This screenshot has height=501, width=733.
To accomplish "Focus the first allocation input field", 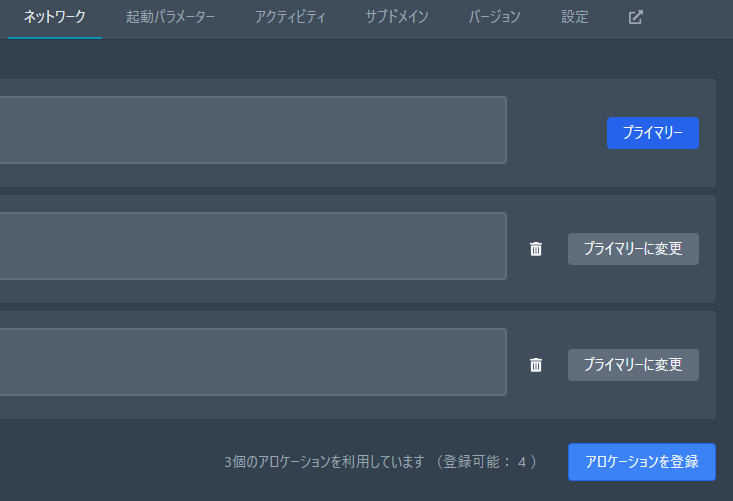I will tap(250, 130).
